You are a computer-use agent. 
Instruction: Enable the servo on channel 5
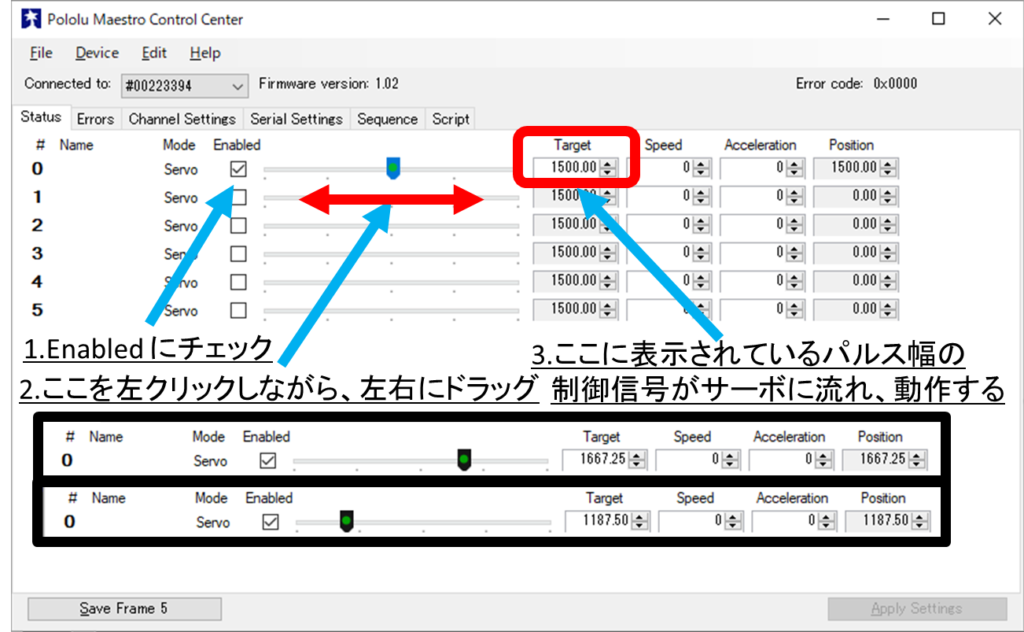coord(238,310)
